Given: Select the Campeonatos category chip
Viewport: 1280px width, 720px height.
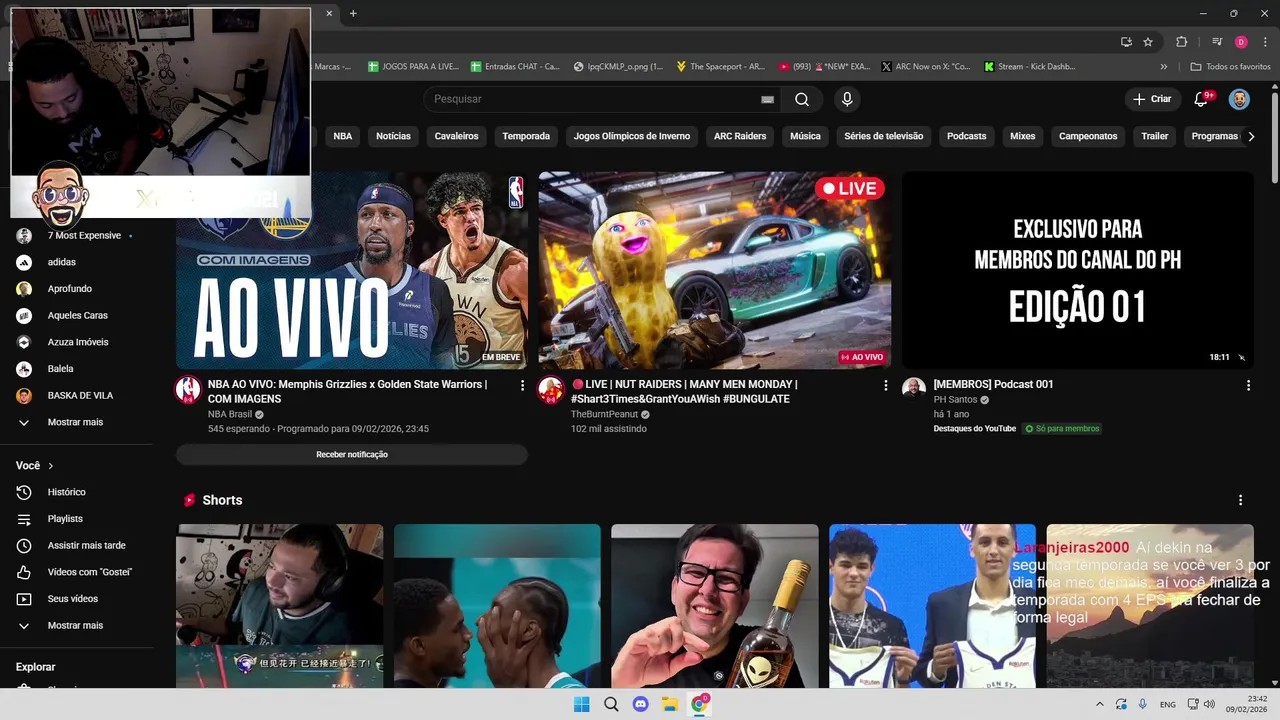Looking at the screenshot, I should coord(1088,136).
